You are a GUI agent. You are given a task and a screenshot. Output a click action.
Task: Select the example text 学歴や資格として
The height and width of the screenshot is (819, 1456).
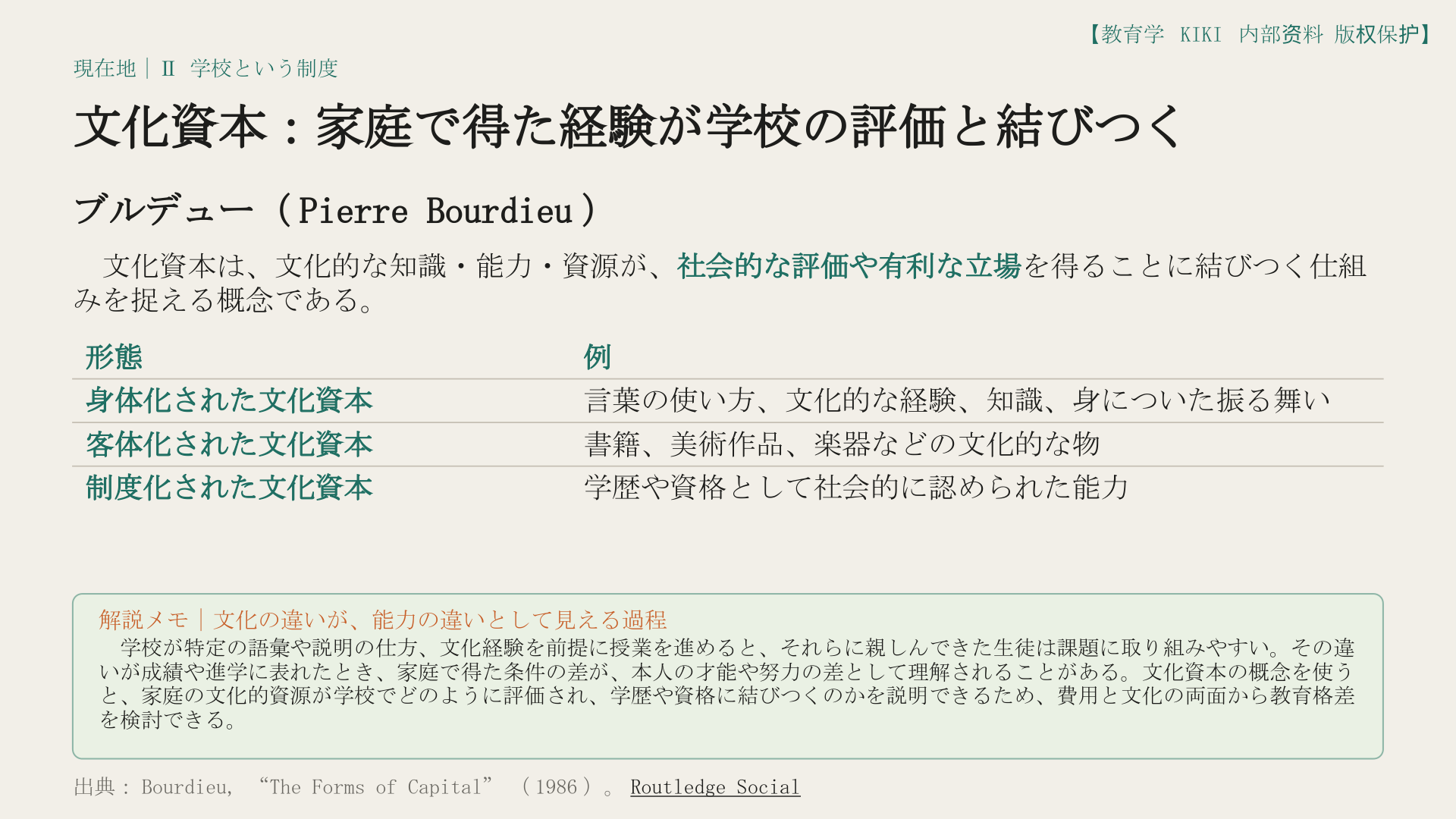click(x=856, y=488)
